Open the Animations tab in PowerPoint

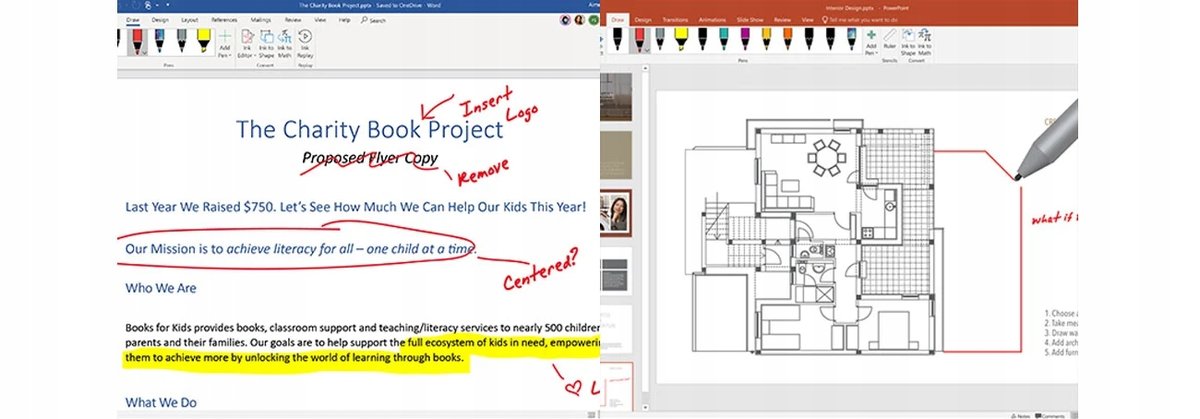713,19
